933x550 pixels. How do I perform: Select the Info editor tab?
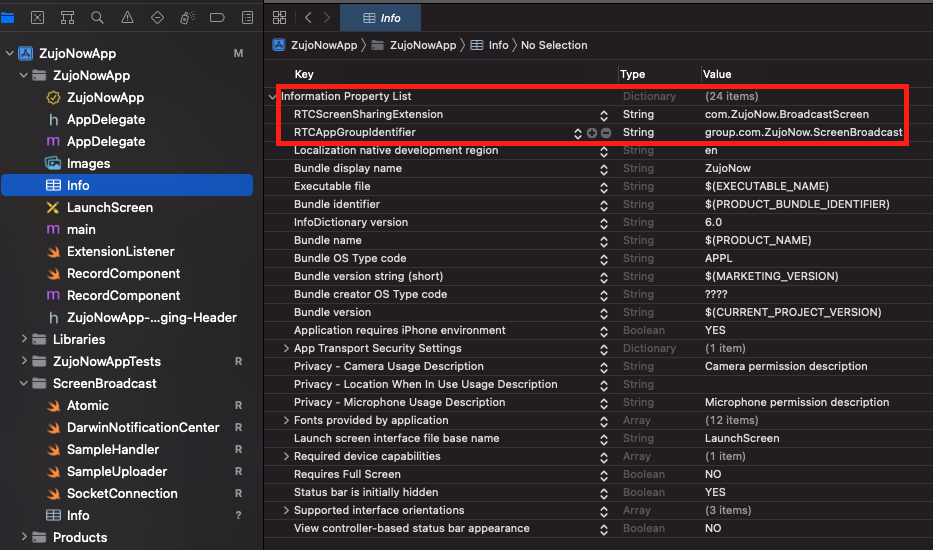click(x=380, y=18)
